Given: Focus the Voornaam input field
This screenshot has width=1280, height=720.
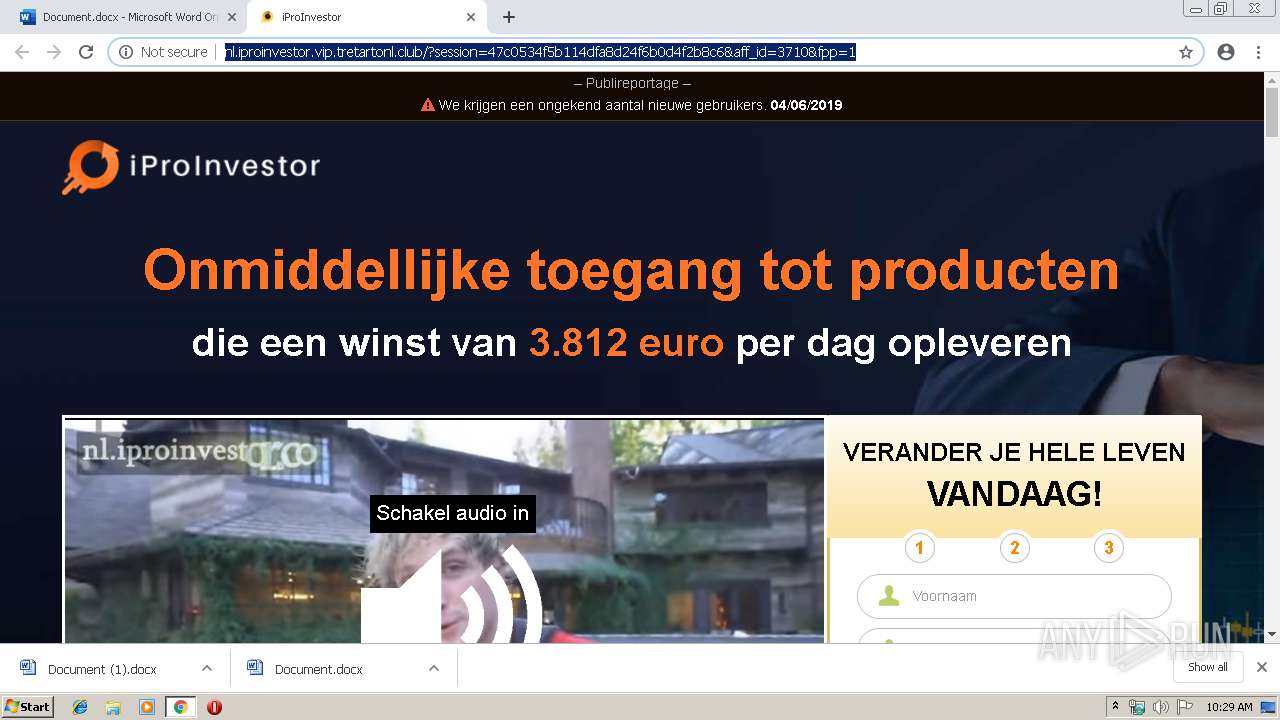Looking at the screenshot, I should 1014,596.
